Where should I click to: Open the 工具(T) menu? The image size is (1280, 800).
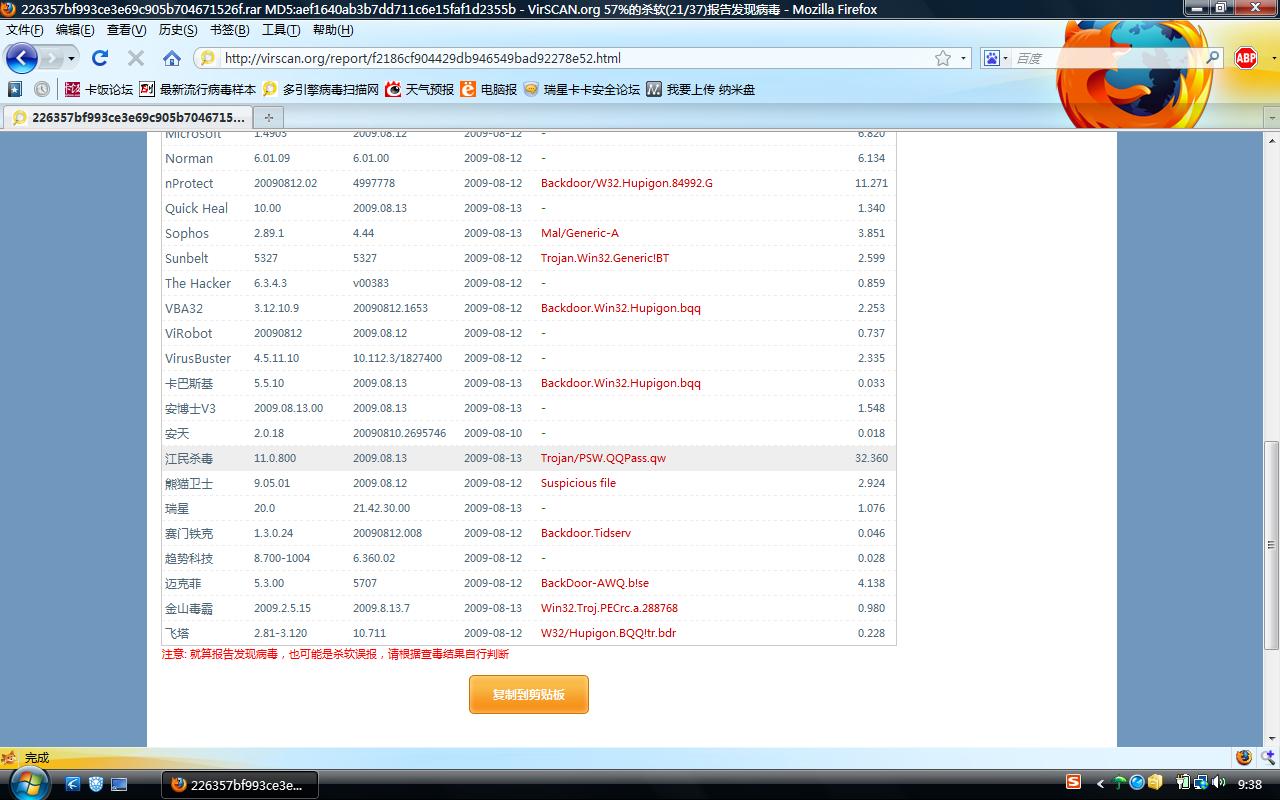[280, 30]
